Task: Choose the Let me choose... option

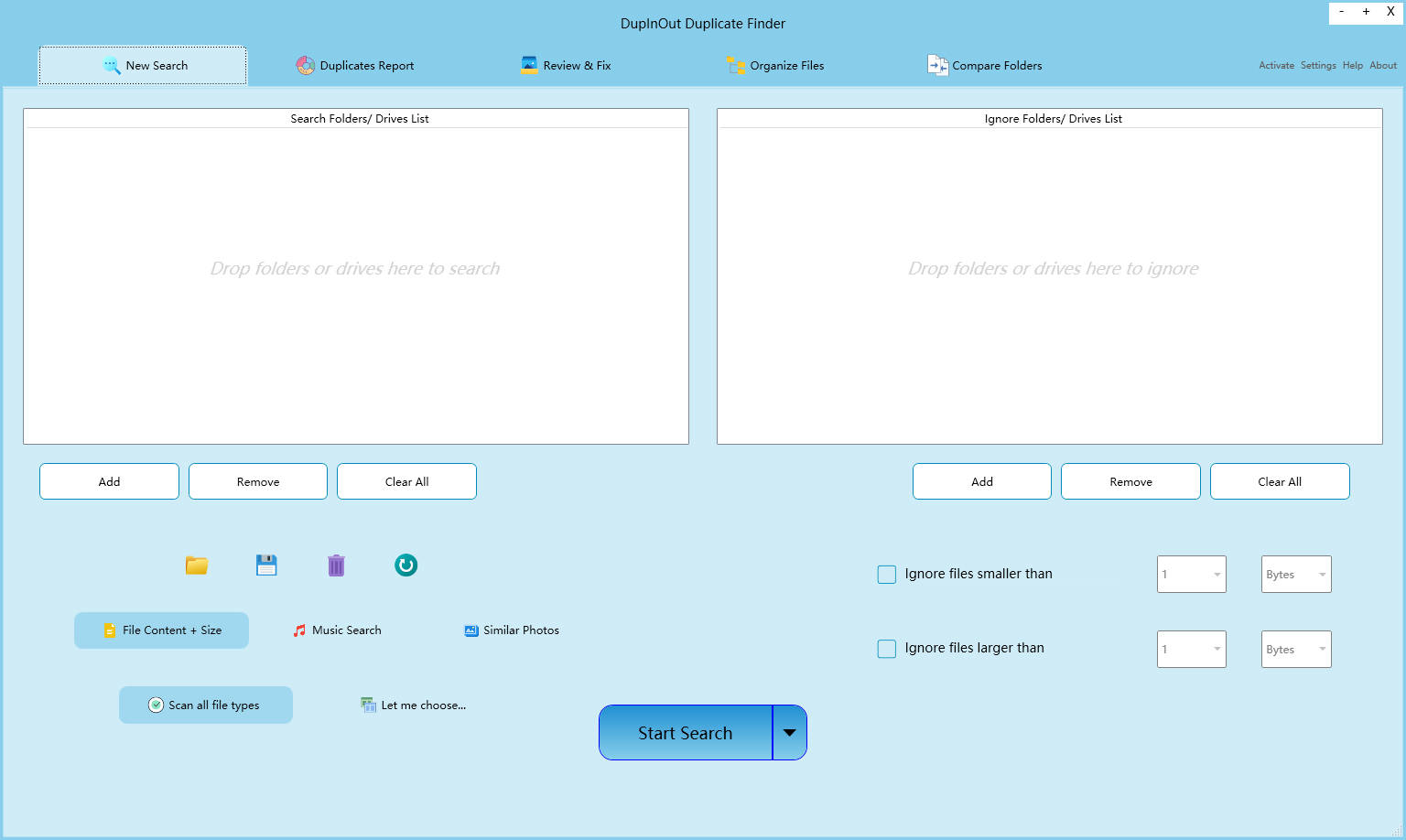Action: 414,705
